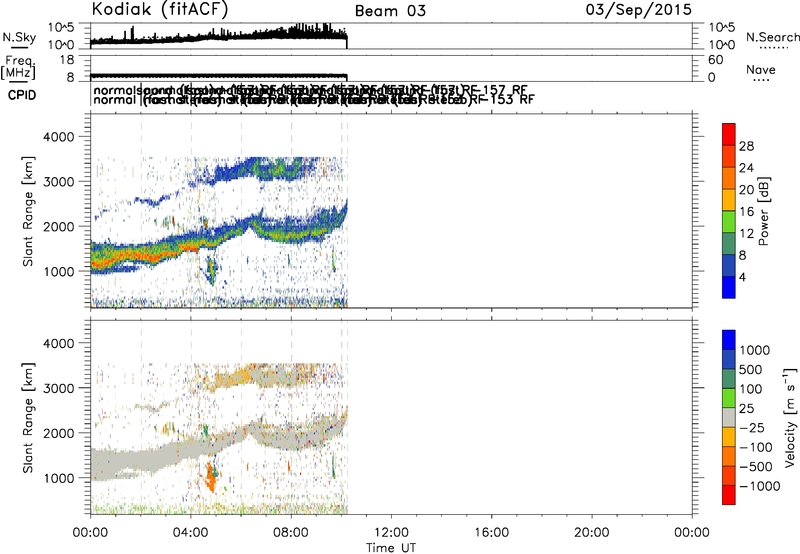Select the "16" power colorbar label
The width and height of the screenshot is (800, 554).
[x=746, y=211]
